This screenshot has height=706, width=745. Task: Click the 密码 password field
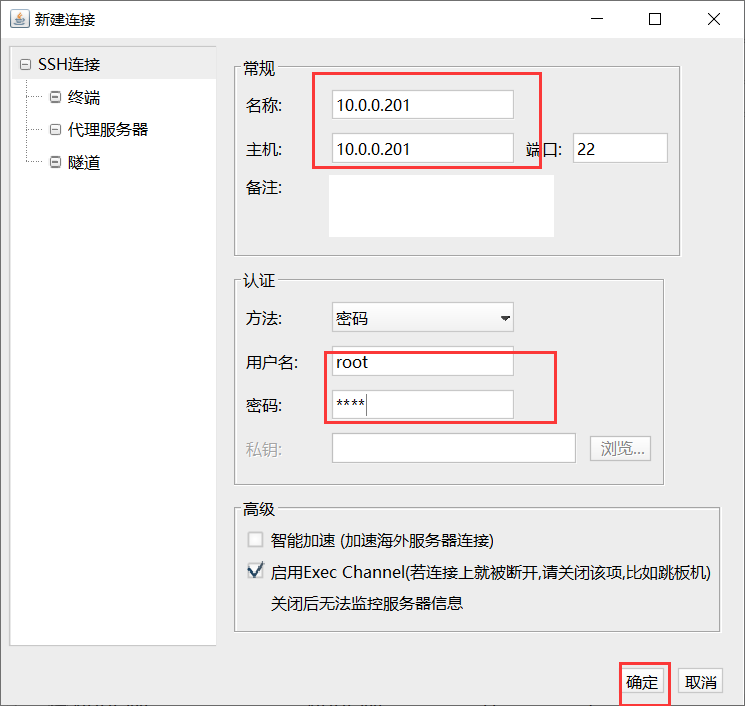(422, 405)
